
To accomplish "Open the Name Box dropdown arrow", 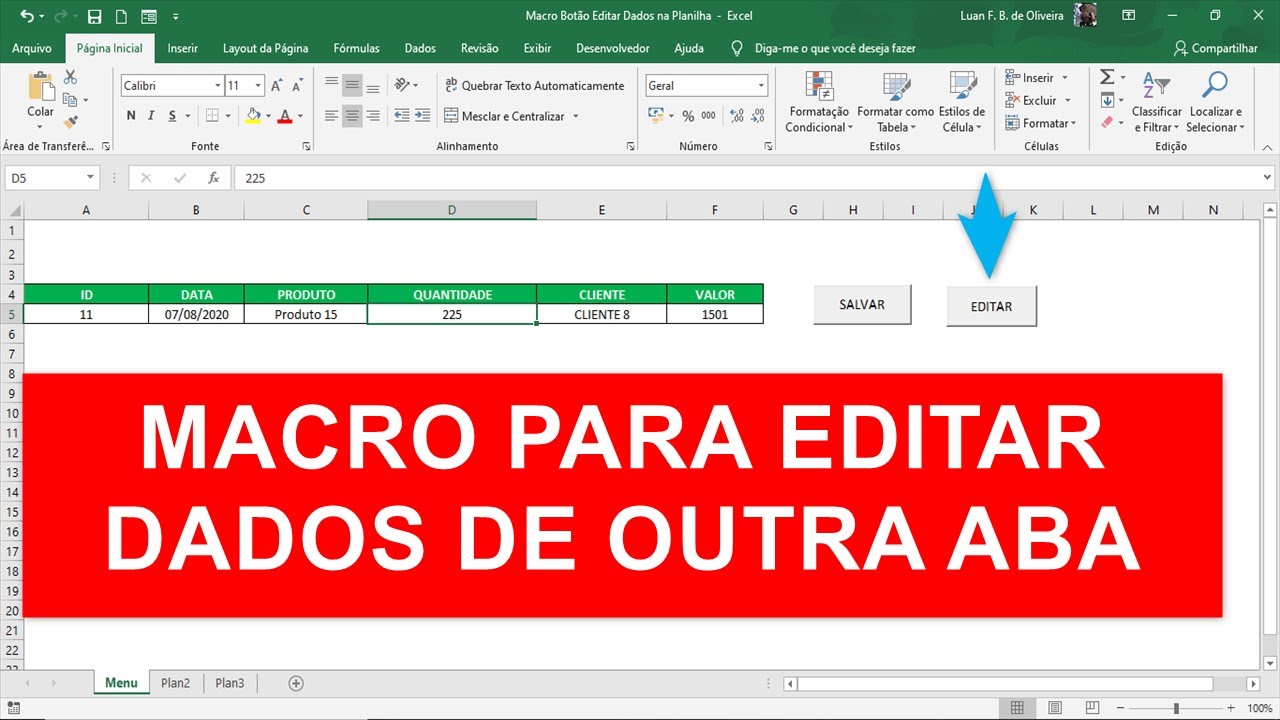I will (x=90, y=178).
